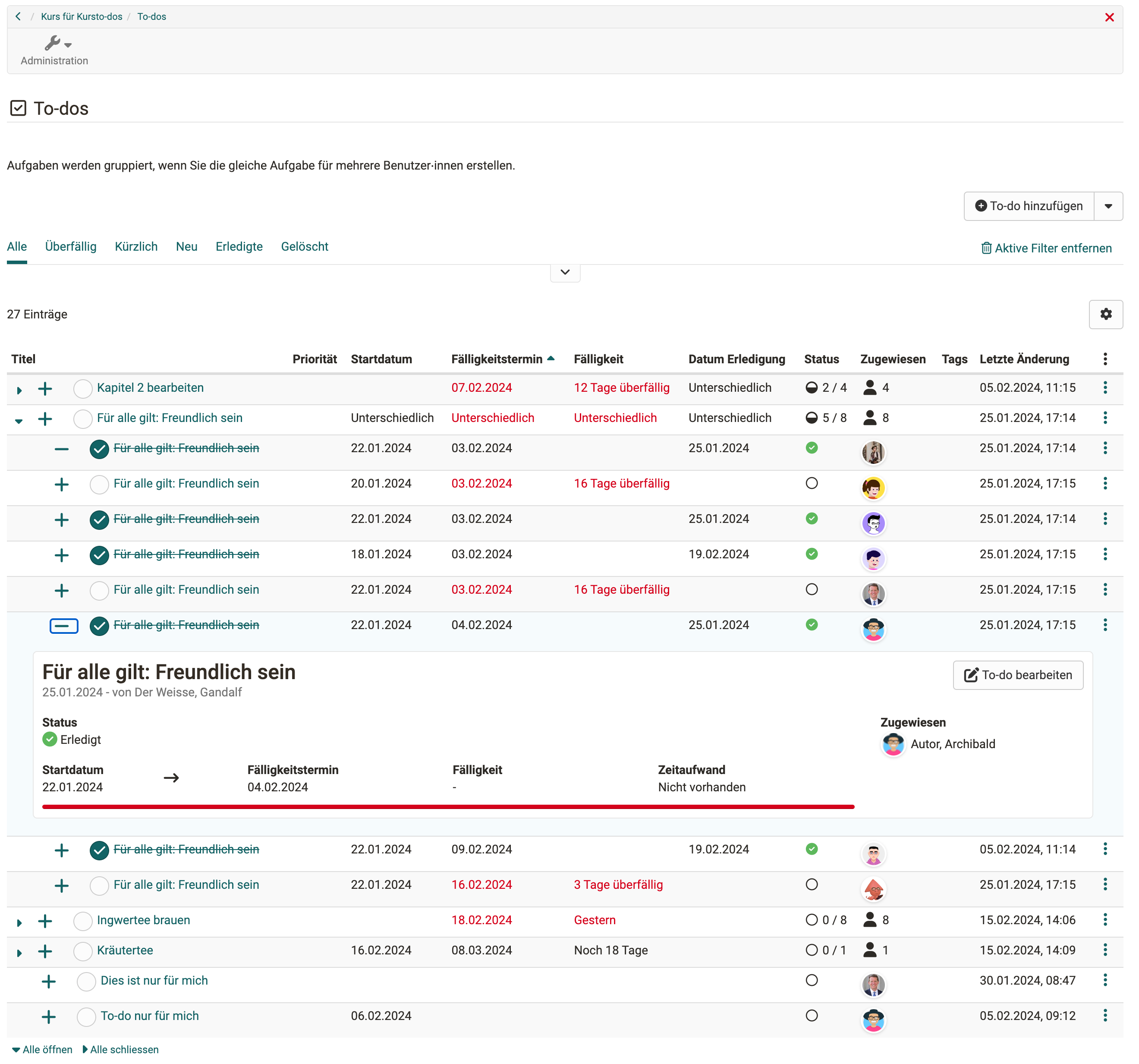Open three-dot menu in table header

[x=1104, y=359]
